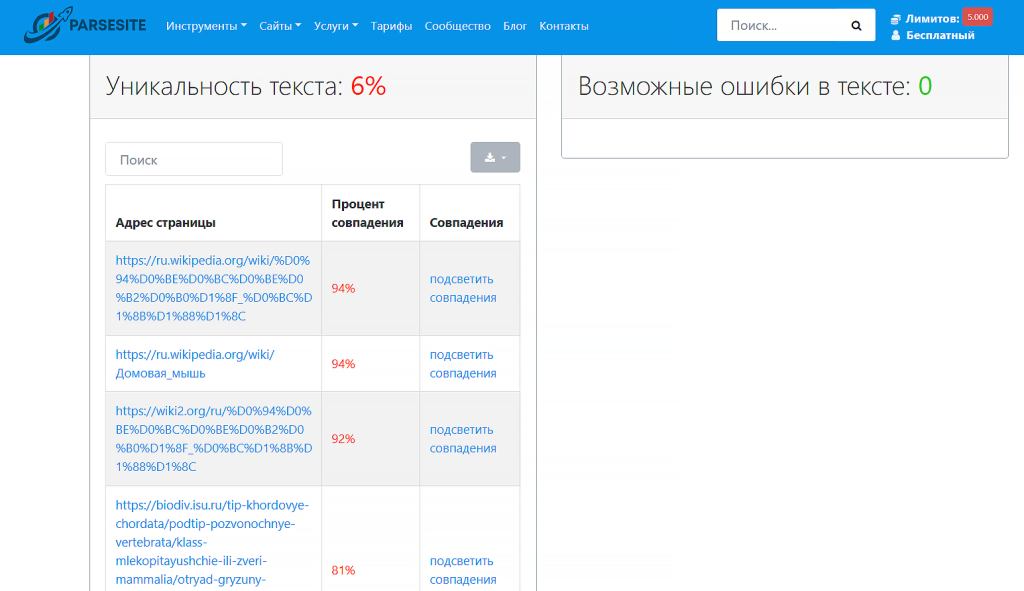Highlight matches for the 92% row

coord(463,439)
